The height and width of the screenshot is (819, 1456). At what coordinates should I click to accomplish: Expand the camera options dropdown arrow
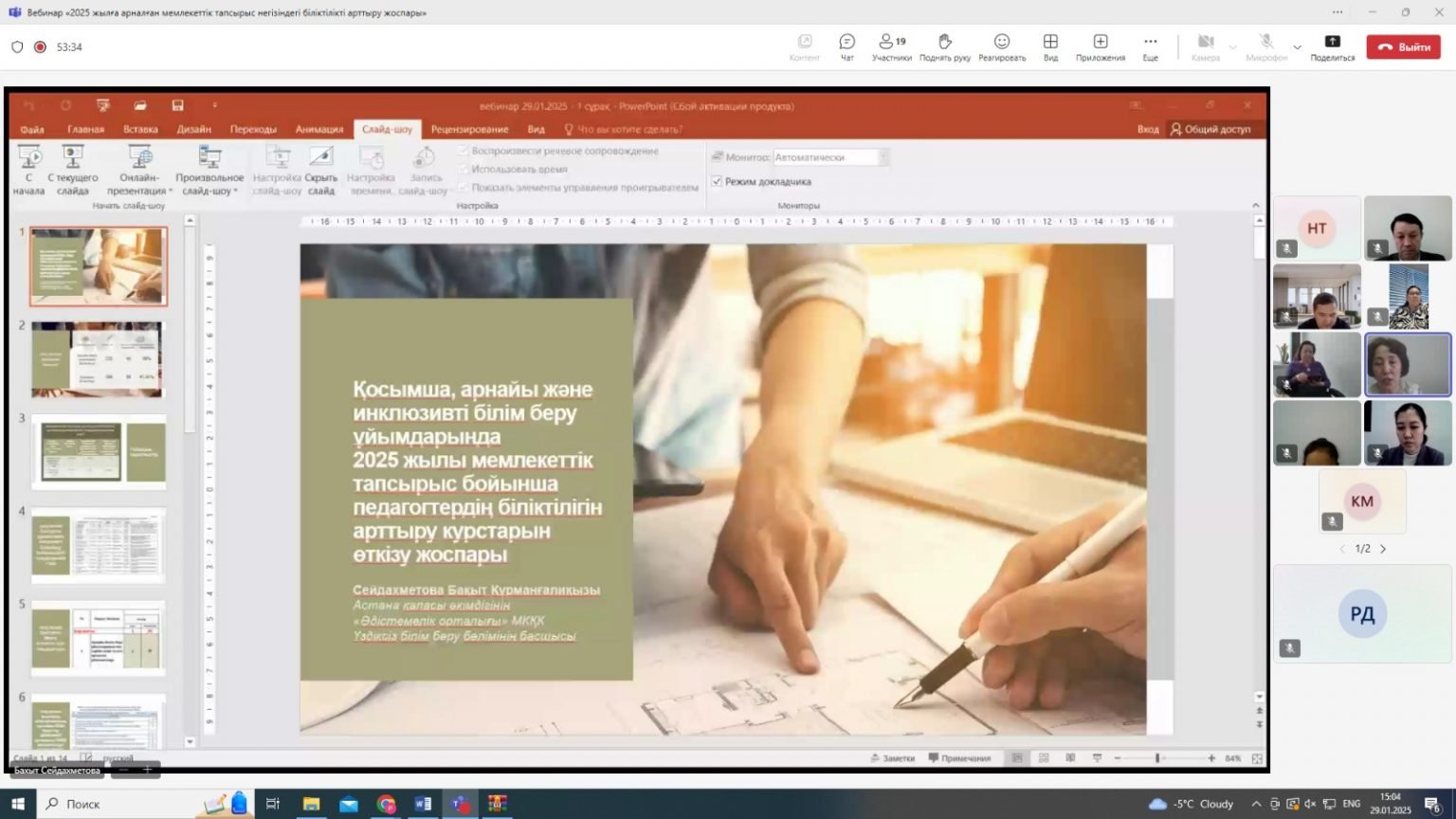pyautogui.click(x=1232, y=46)
